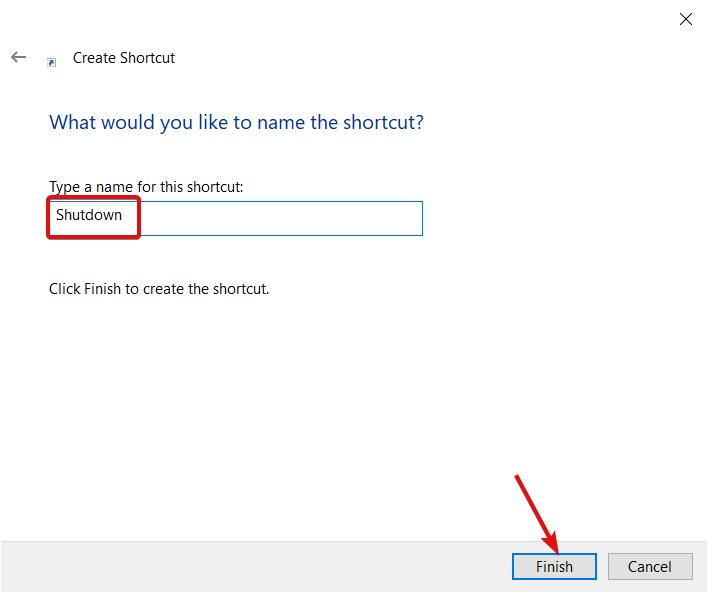Cancel the shortcut creation
The height and width of the screenshot is (593, 708).
(650, 566)
